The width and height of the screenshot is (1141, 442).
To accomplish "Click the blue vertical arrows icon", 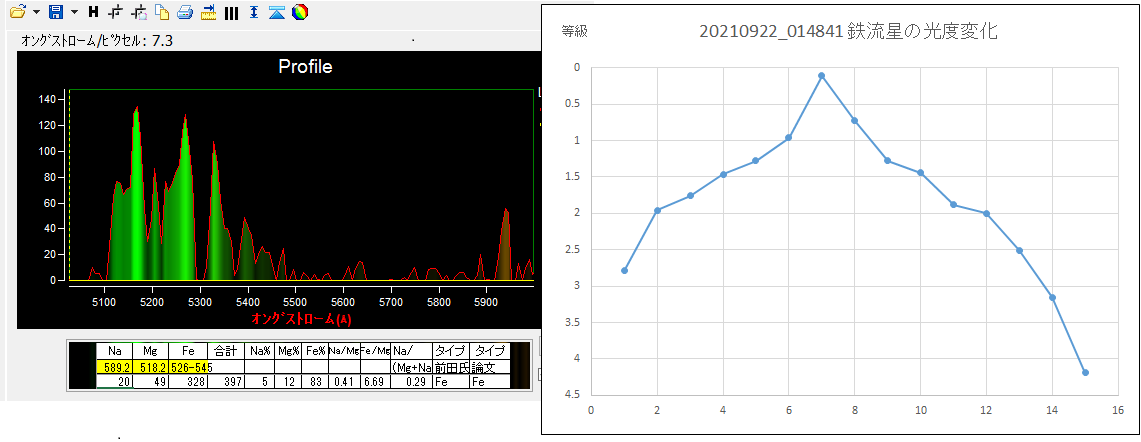I will (x=254, y=12).
